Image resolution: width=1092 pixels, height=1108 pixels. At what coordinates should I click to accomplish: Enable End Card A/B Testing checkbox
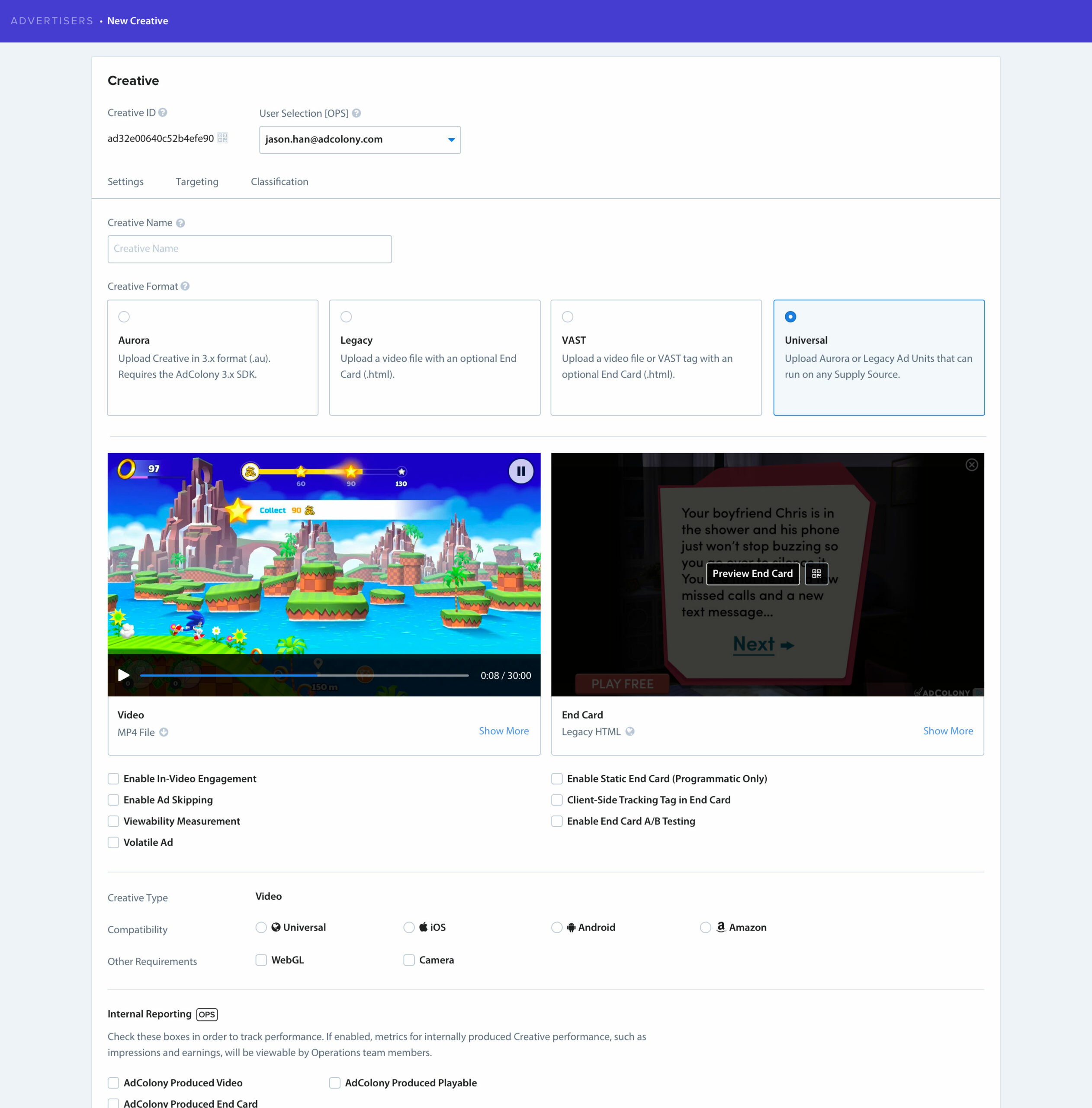[x=557, y=821]
